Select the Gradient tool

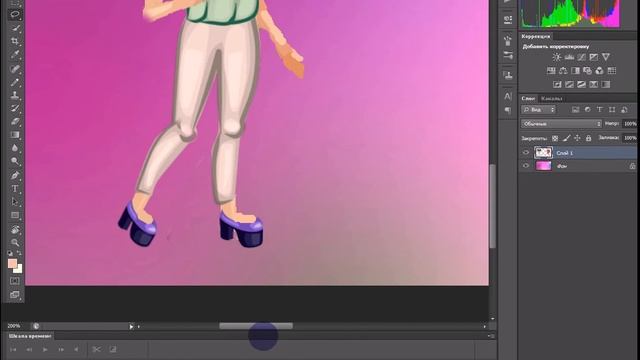[x=15, y=135]
